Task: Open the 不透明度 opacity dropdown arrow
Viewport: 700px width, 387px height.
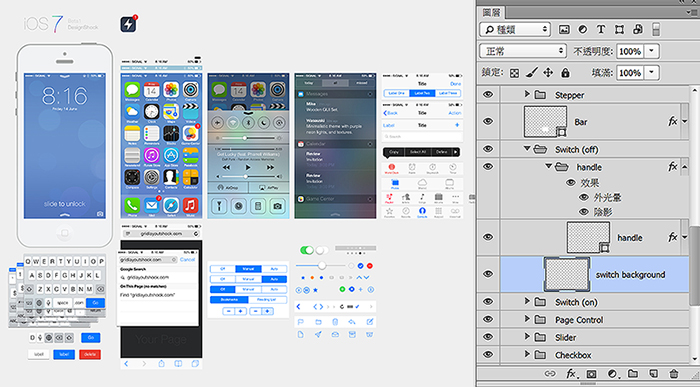Action: click(652, 51)
